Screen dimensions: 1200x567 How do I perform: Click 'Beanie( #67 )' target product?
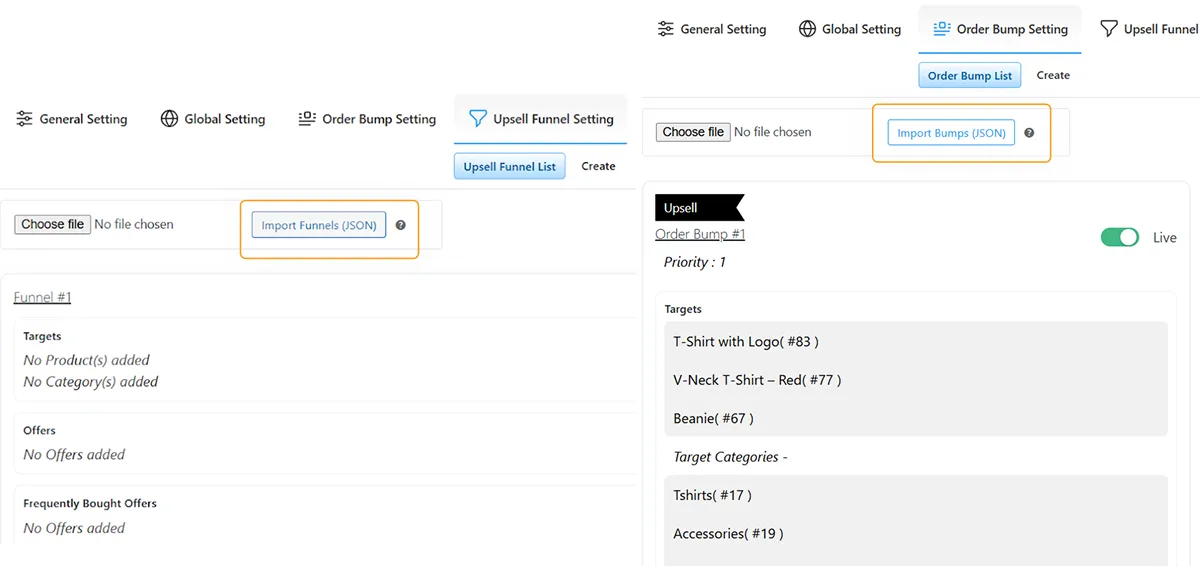[713, 418]
